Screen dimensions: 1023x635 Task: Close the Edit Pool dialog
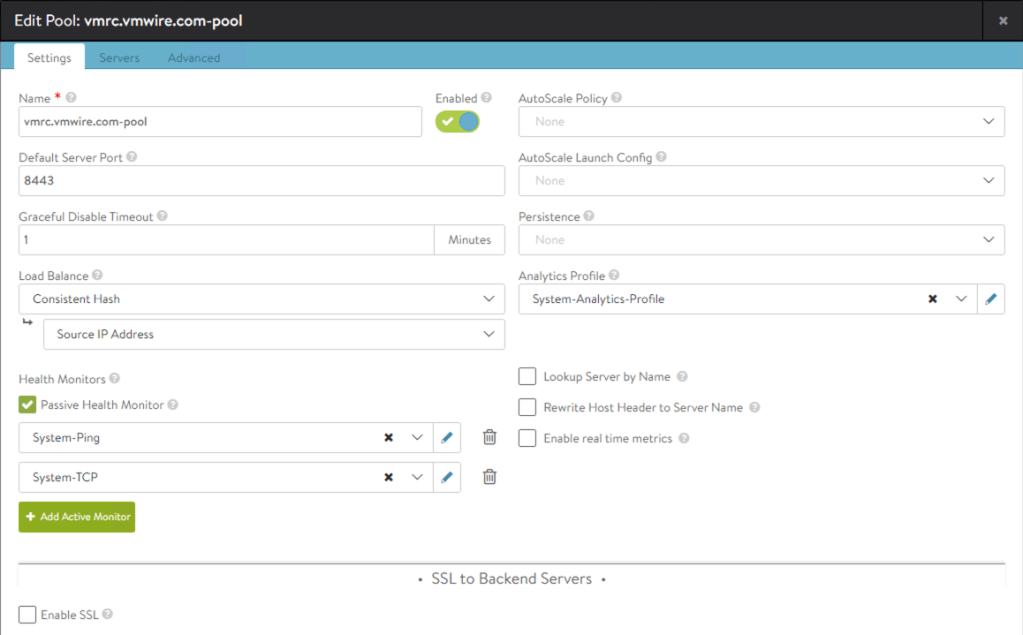click(1002, 20)
